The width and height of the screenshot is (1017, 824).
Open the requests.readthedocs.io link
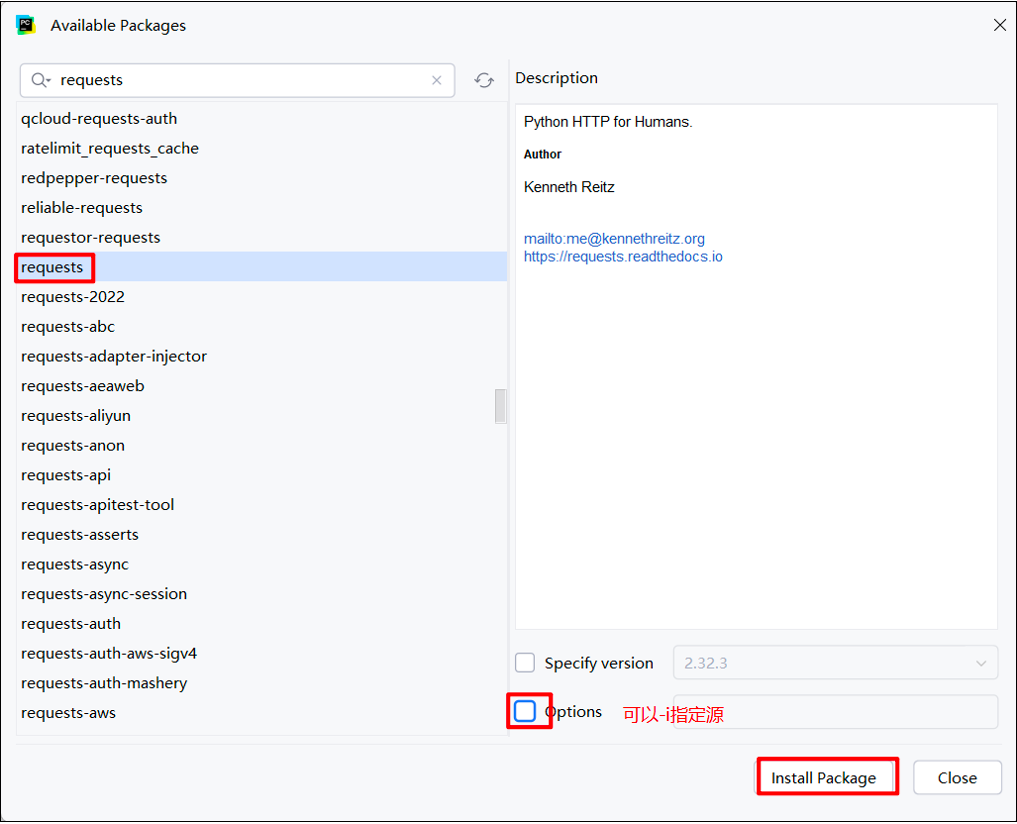(x=623, y=257)
